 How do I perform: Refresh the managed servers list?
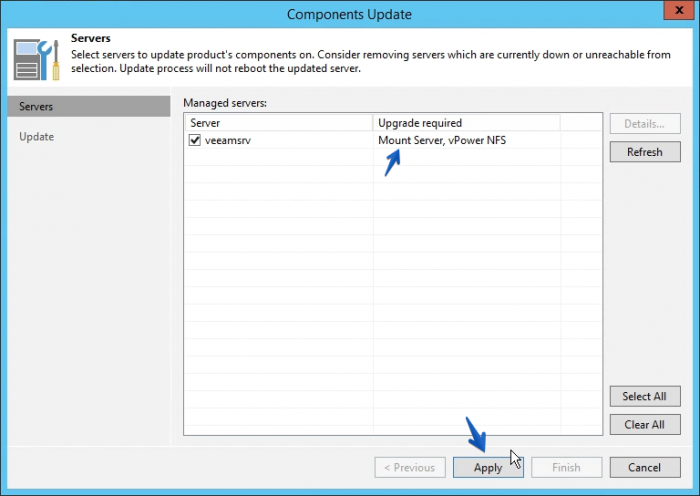(x=645, y=152)
